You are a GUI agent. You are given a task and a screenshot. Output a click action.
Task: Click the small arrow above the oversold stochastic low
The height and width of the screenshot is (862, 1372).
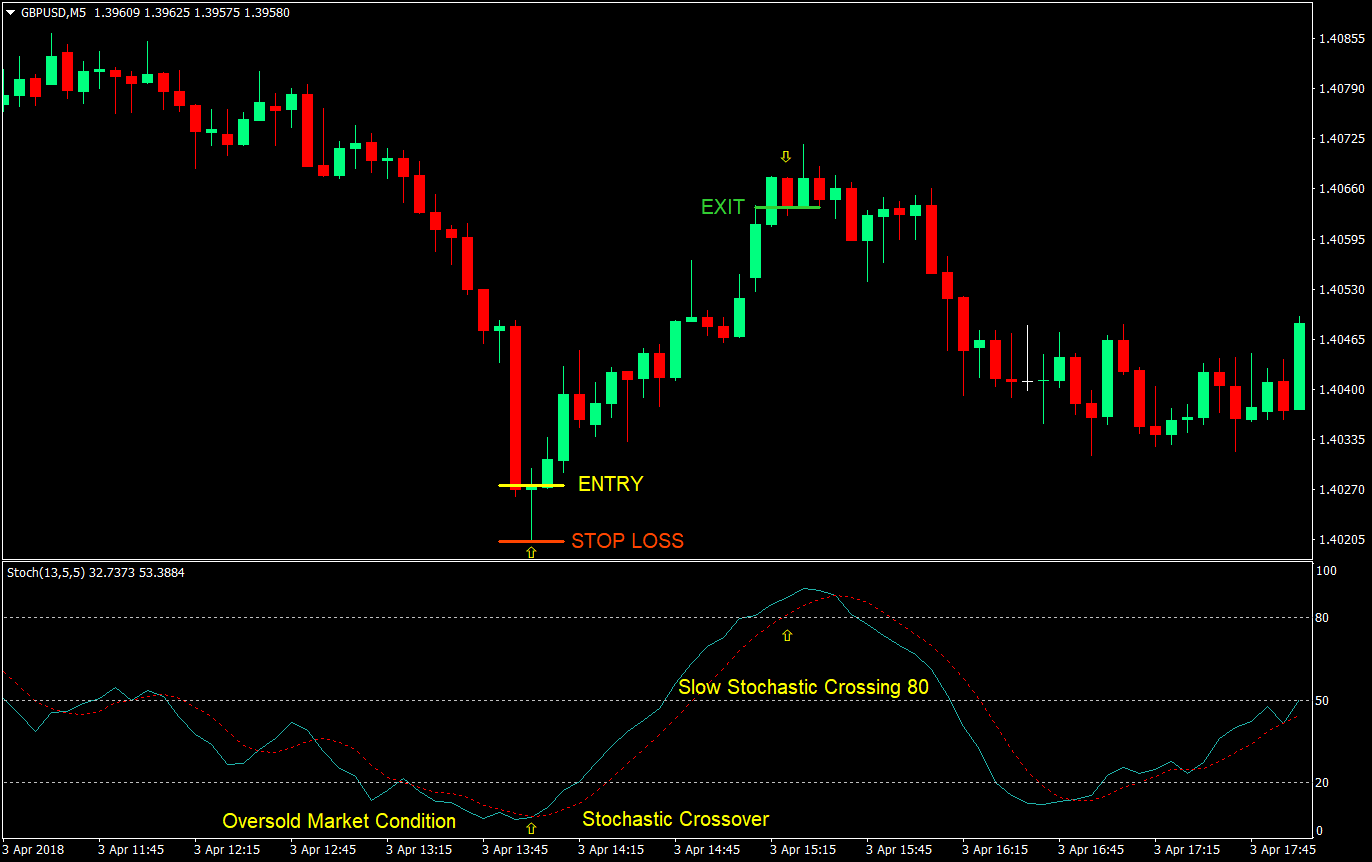(x=531, y=826)
